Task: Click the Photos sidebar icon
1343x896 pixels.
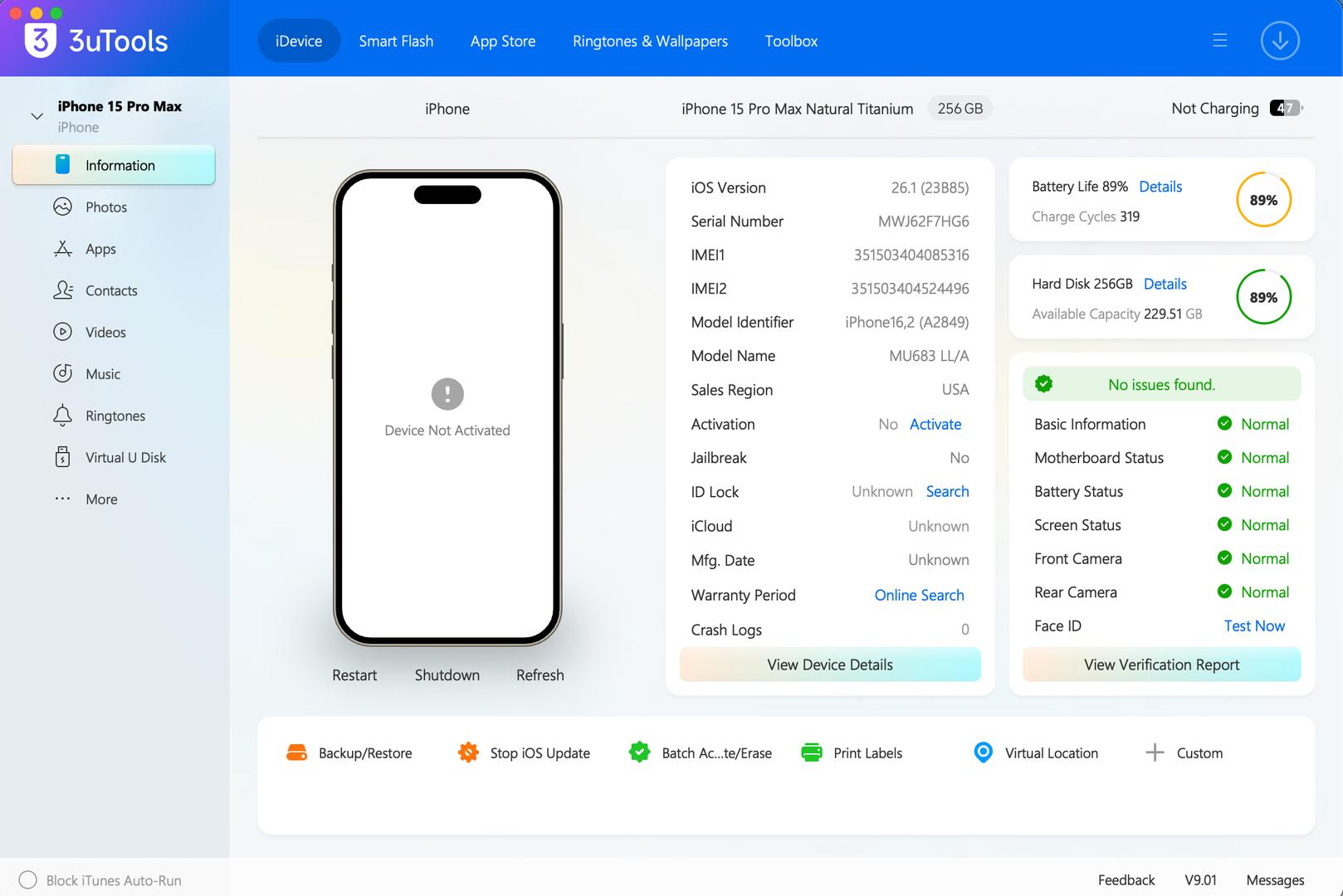Action: coord(63,207)
